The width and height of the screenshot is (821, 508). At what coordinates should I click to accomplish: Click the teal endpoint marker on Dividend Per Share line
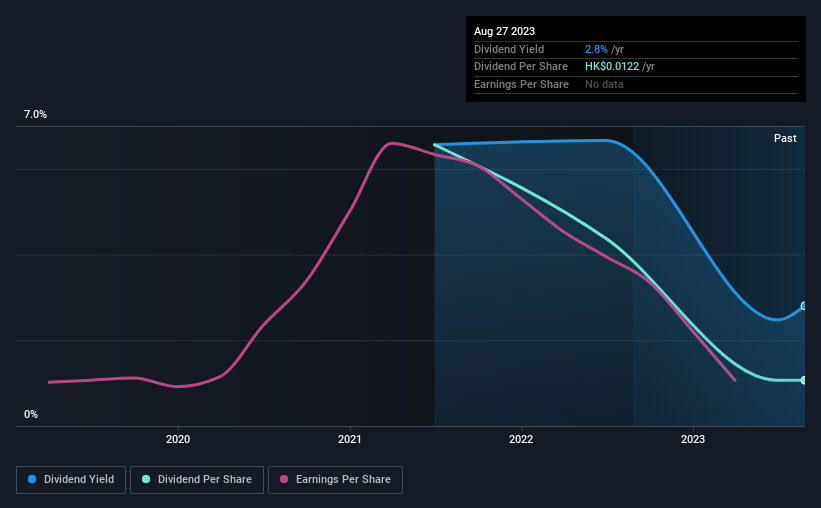pos(804,380)
